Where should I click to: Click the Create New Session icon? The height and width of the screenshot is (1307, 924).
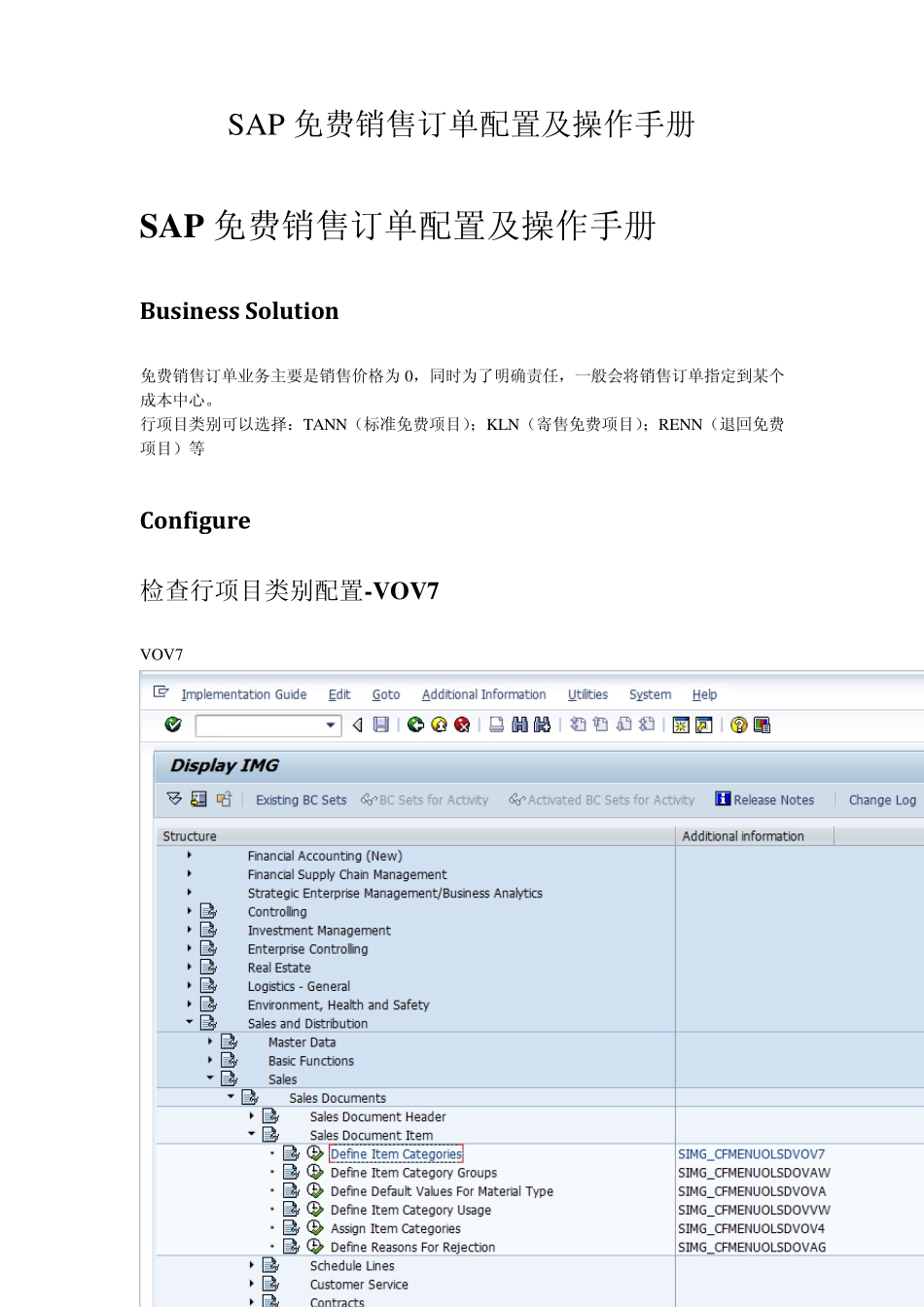tap(681, 724)
